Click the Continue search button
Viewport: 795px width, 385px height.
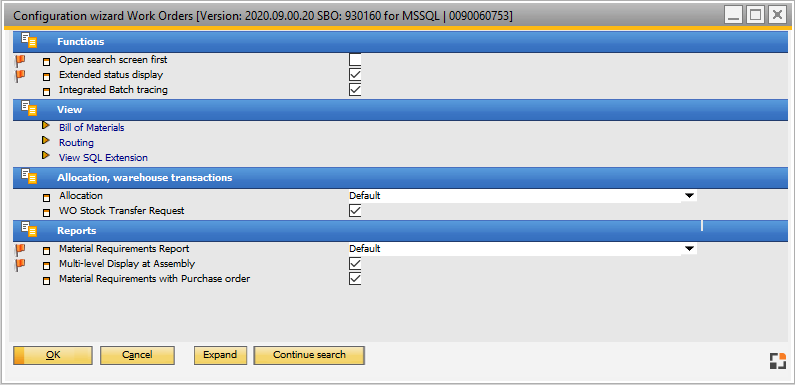pyautogui.click(x=309, y=355)
